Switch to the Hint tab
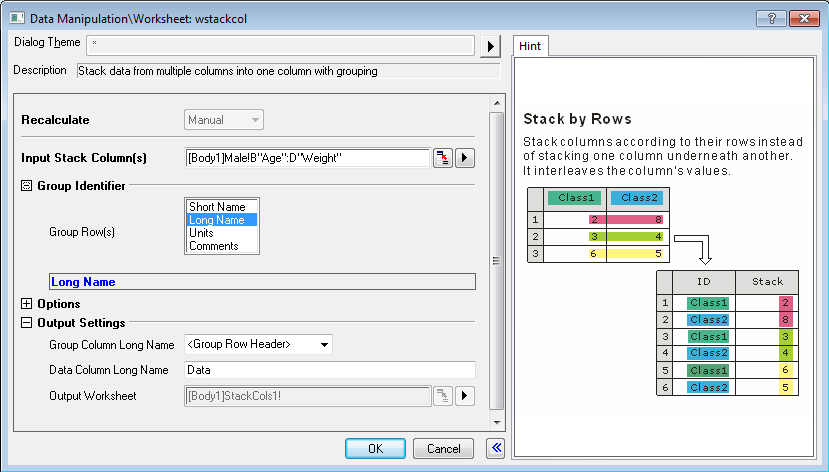Image resolution: width=829 pixels, height=472 pixels. [x=530, y=46]
